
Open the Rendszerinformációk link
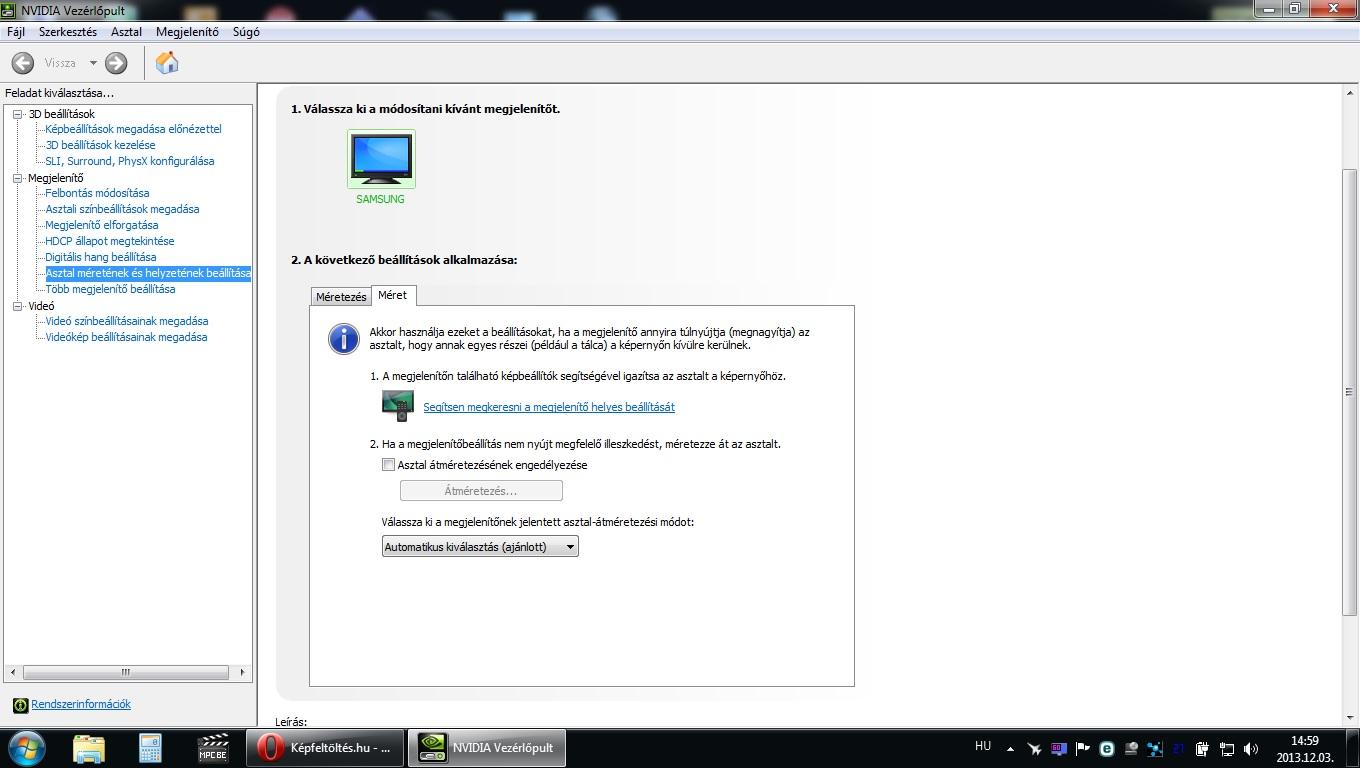click(x=81, y=704)
